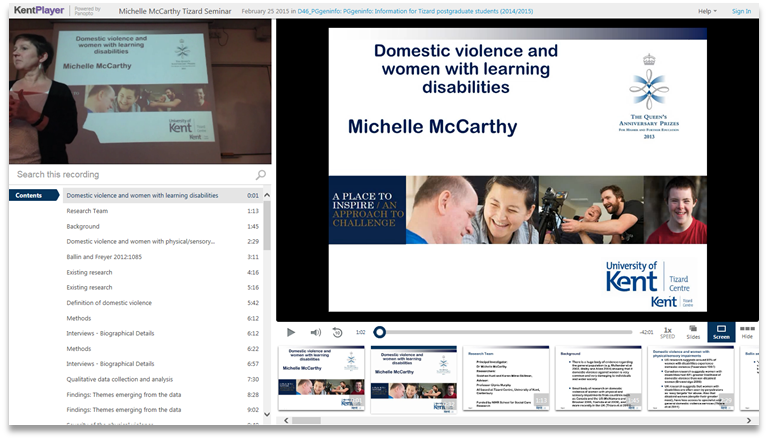Click the KentPlayer logo
This screenshot has width=768, height=440.
[39, 10]
